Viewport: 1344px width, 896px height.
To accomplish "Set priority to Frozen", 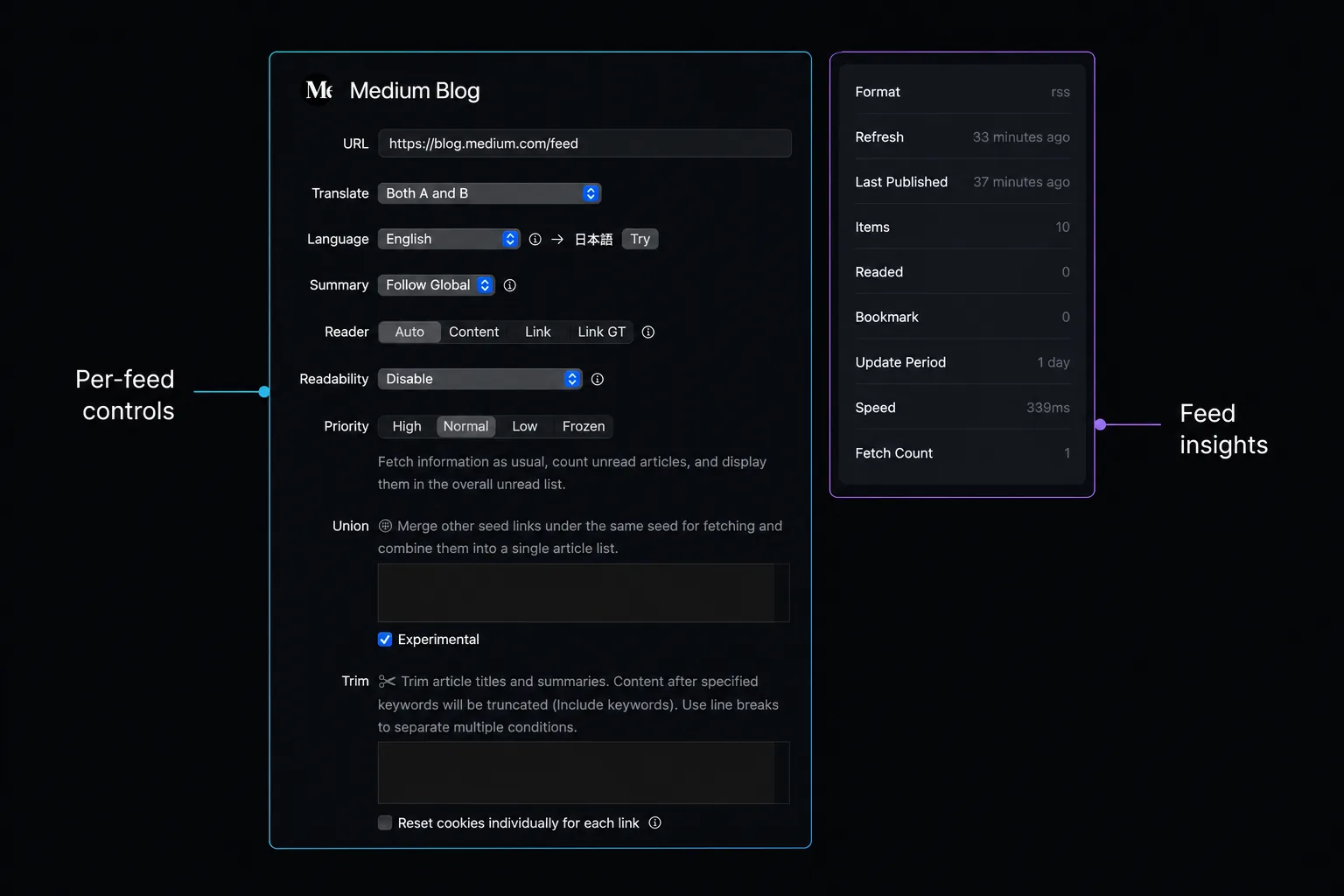I will click(584, 426).
